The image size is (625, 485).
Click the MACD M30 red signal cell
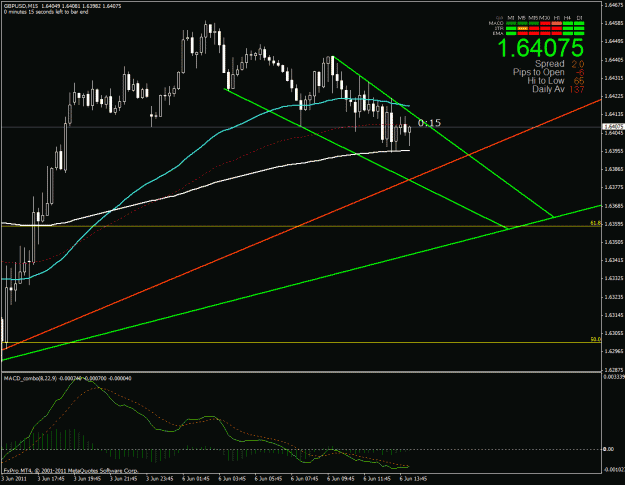[x=545, y=23]
